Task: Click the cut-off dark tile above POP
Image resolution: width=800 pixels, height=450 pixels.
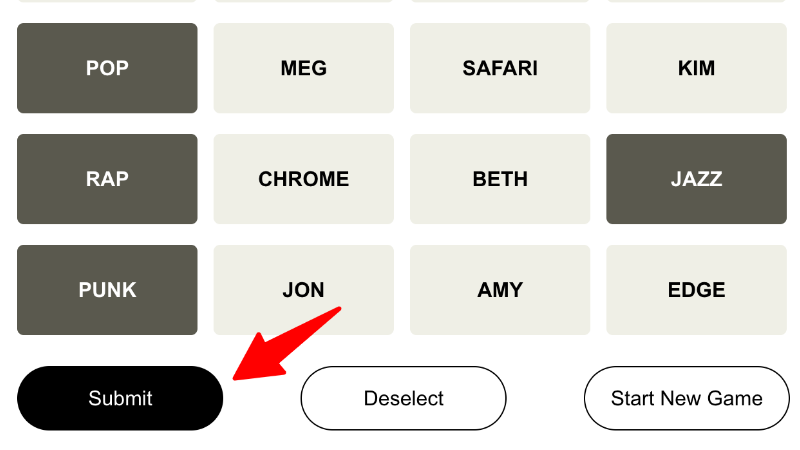Action: [x=107, y=1]
